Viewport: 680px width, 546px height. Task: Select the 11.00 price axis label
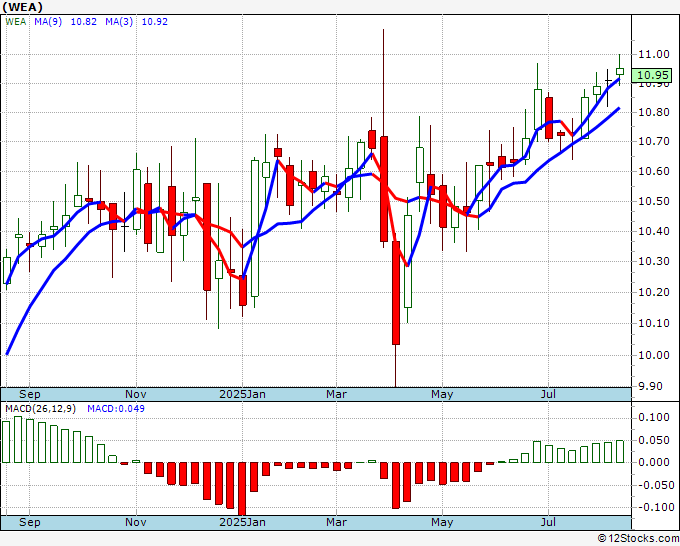(654, 54)
